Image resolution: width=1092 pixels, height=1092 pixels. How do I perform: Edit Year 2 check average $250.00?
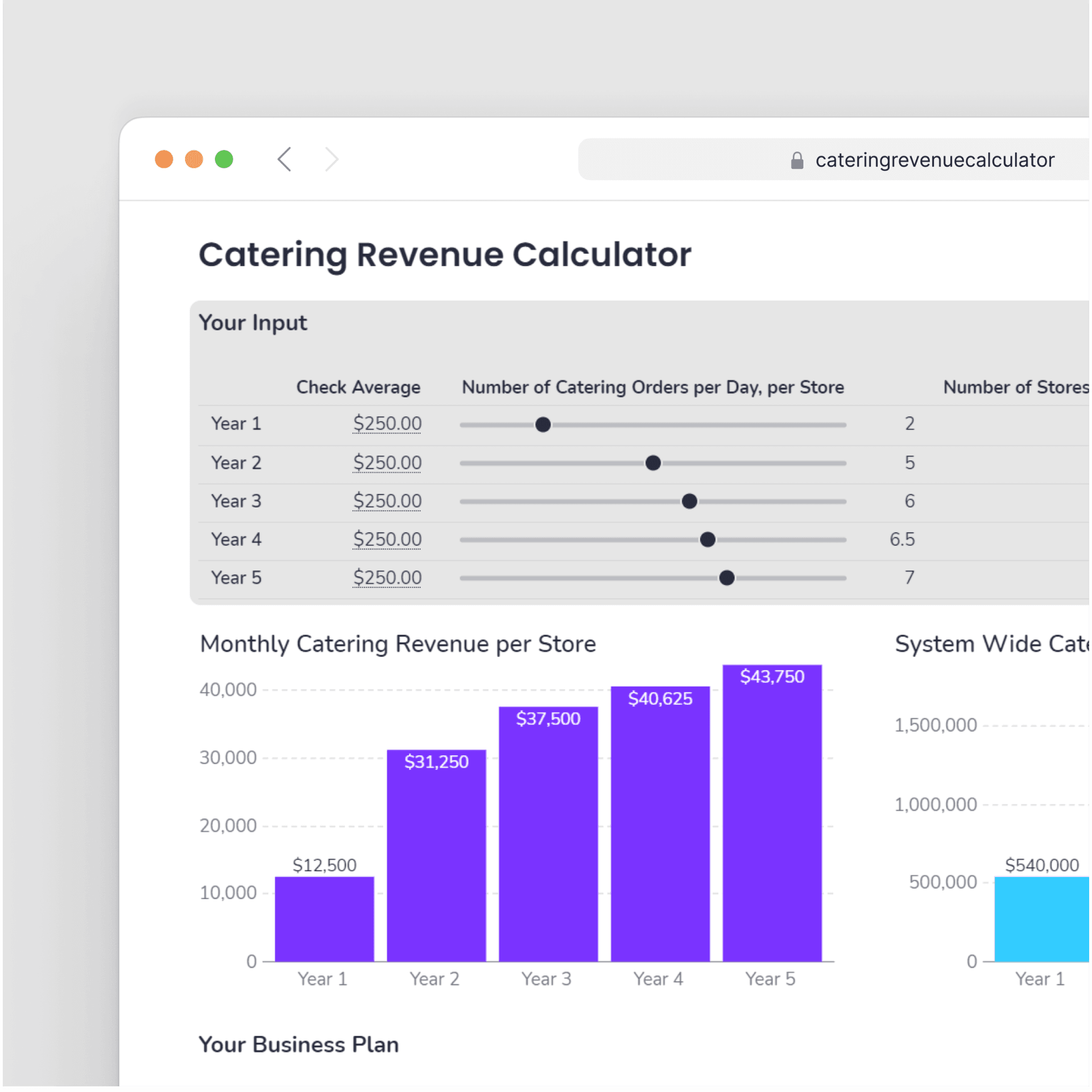388,464
